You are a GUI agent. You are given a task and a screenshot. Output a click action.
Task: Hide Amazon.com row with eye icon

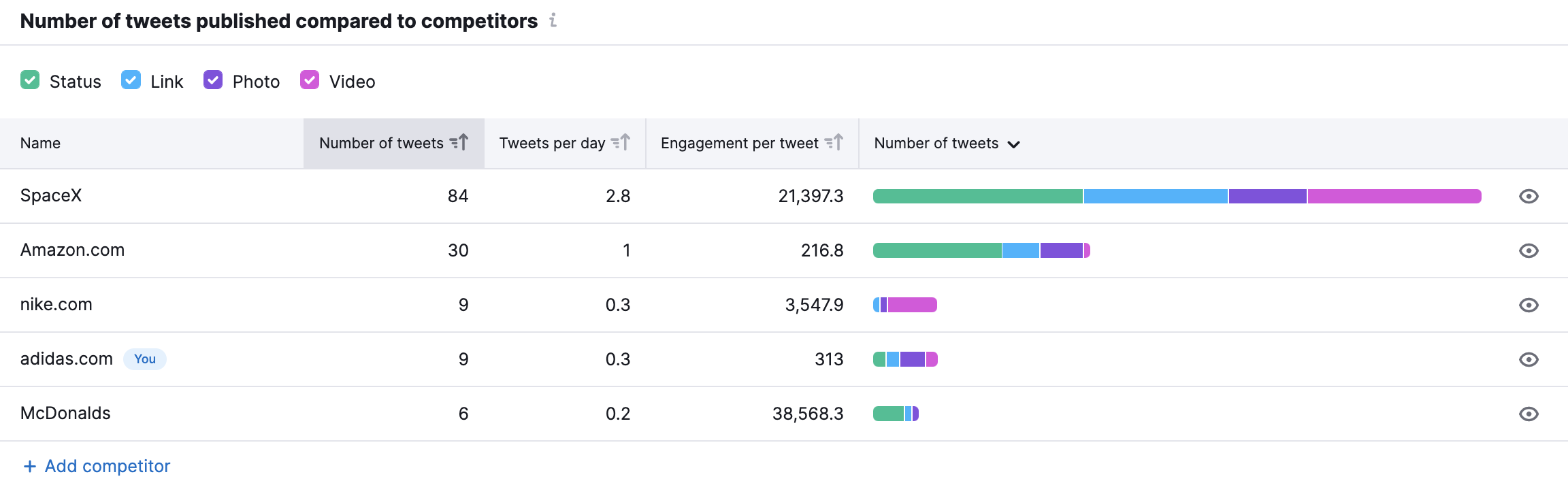pyautogui.click(x=1529, y=251)
